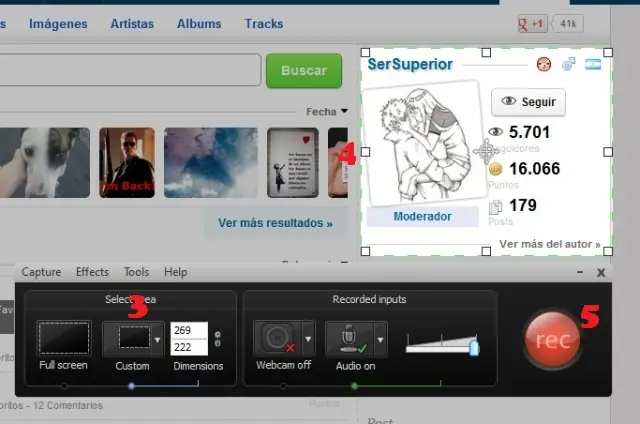The image size is (640, 424).
Task: Click the green Buscar button
Action: (304, 71)
